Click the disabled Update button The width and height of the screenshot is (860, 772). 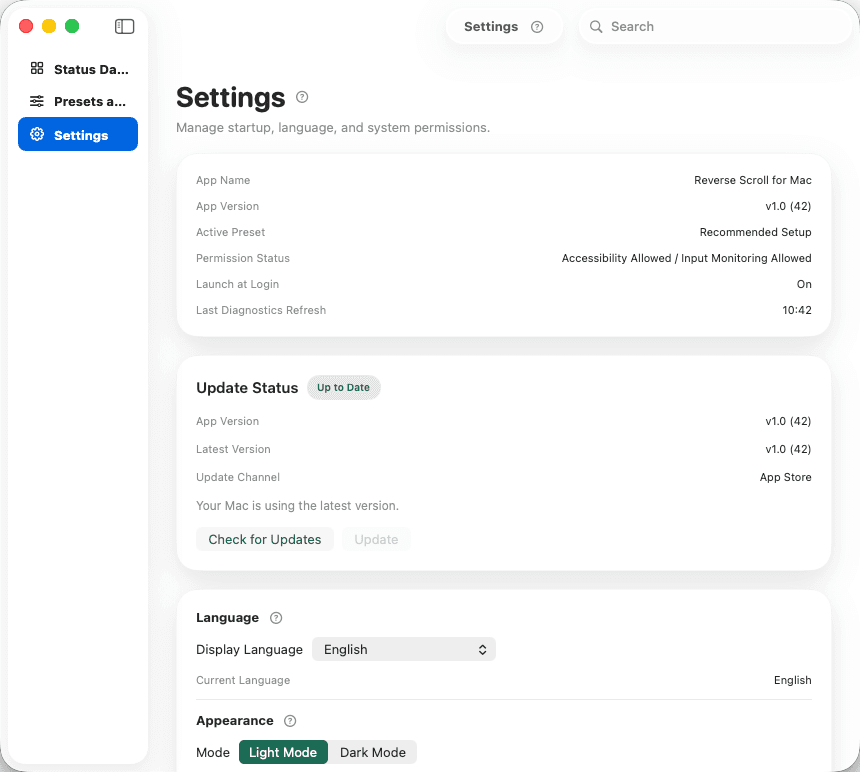point(376,540)
